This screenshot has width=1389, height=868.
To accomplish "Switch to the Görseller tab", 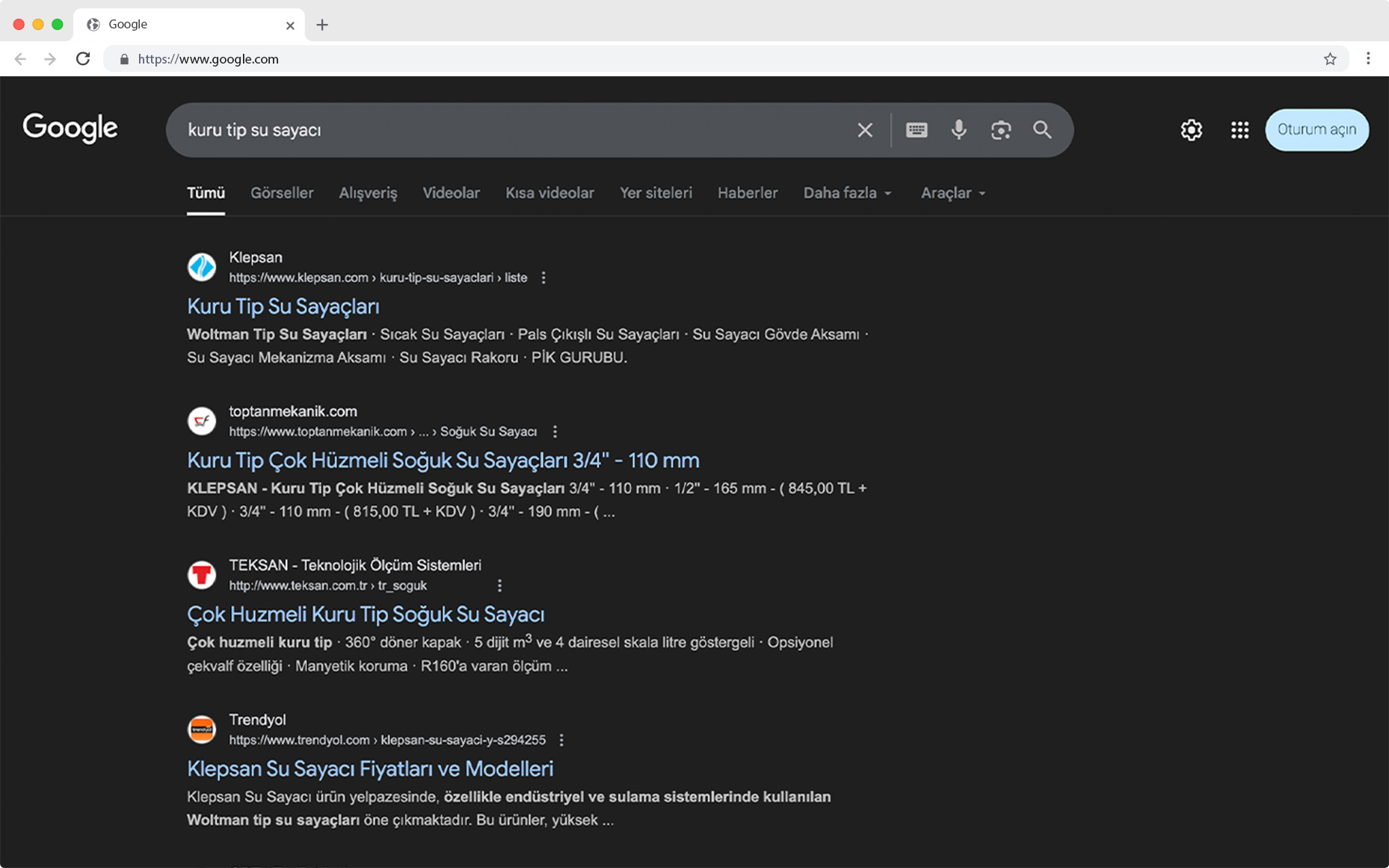I will pos(282,193).
